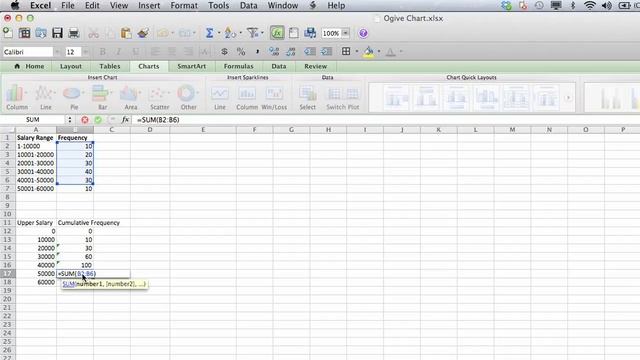The image size is (640, 360).
Task: Click the Paste clipboard icon
Action: pos(126,33)
